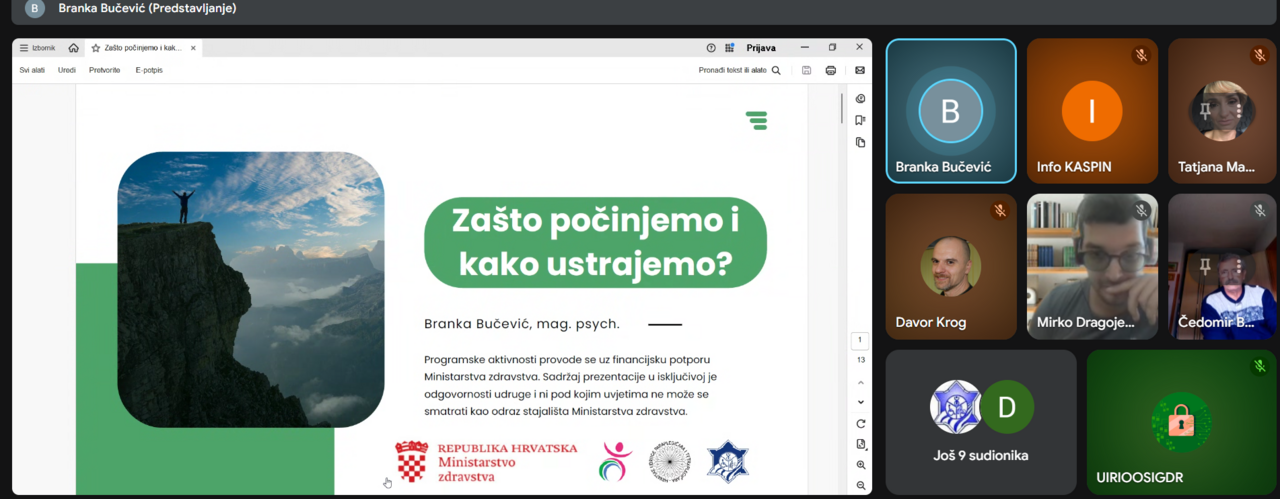Open the apps grid icon
Screen dimensions: 1280x499
point(730,48)
